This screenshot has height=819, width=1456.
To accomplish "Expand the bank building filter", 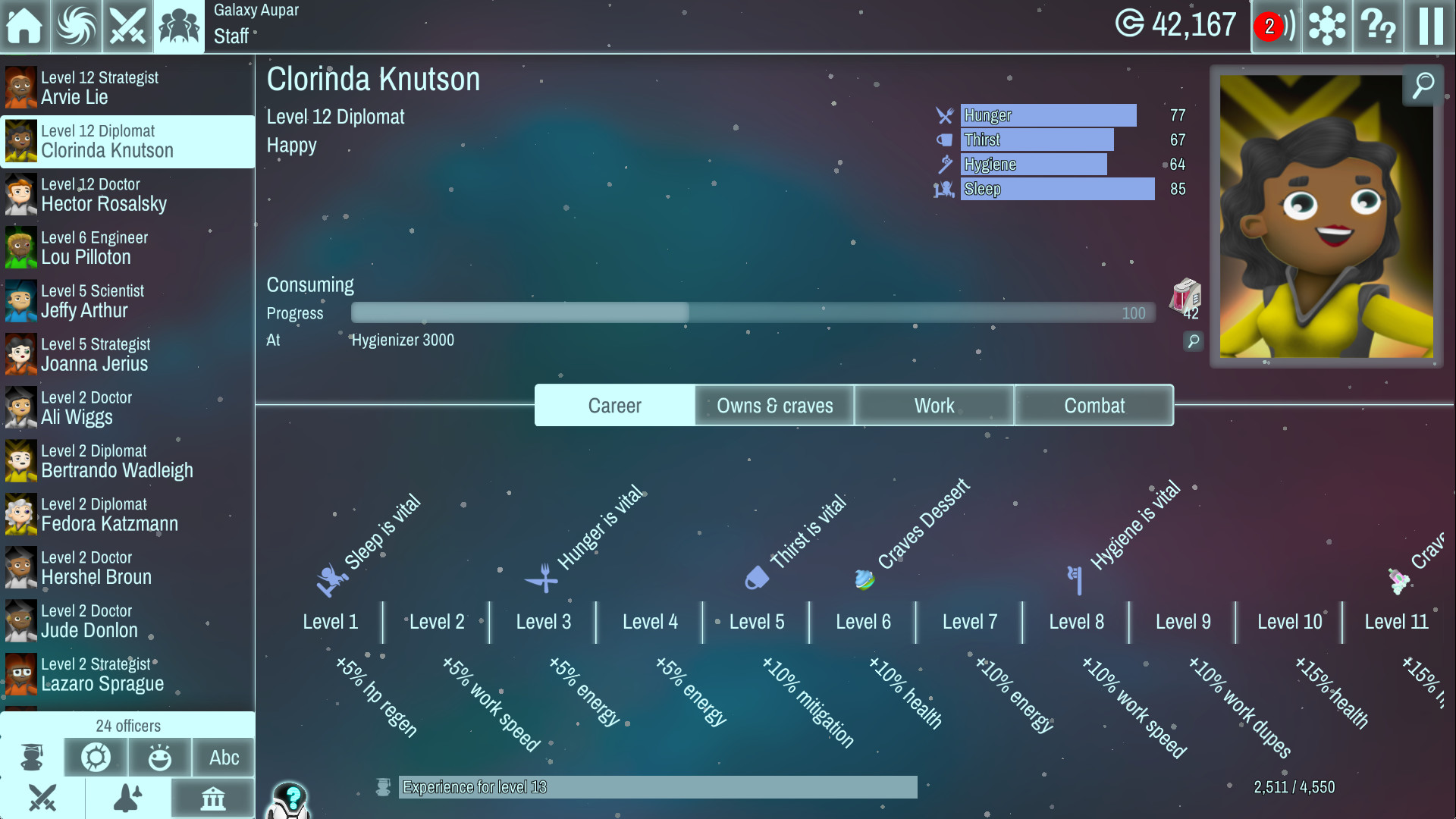I will [x=212, y=798].
